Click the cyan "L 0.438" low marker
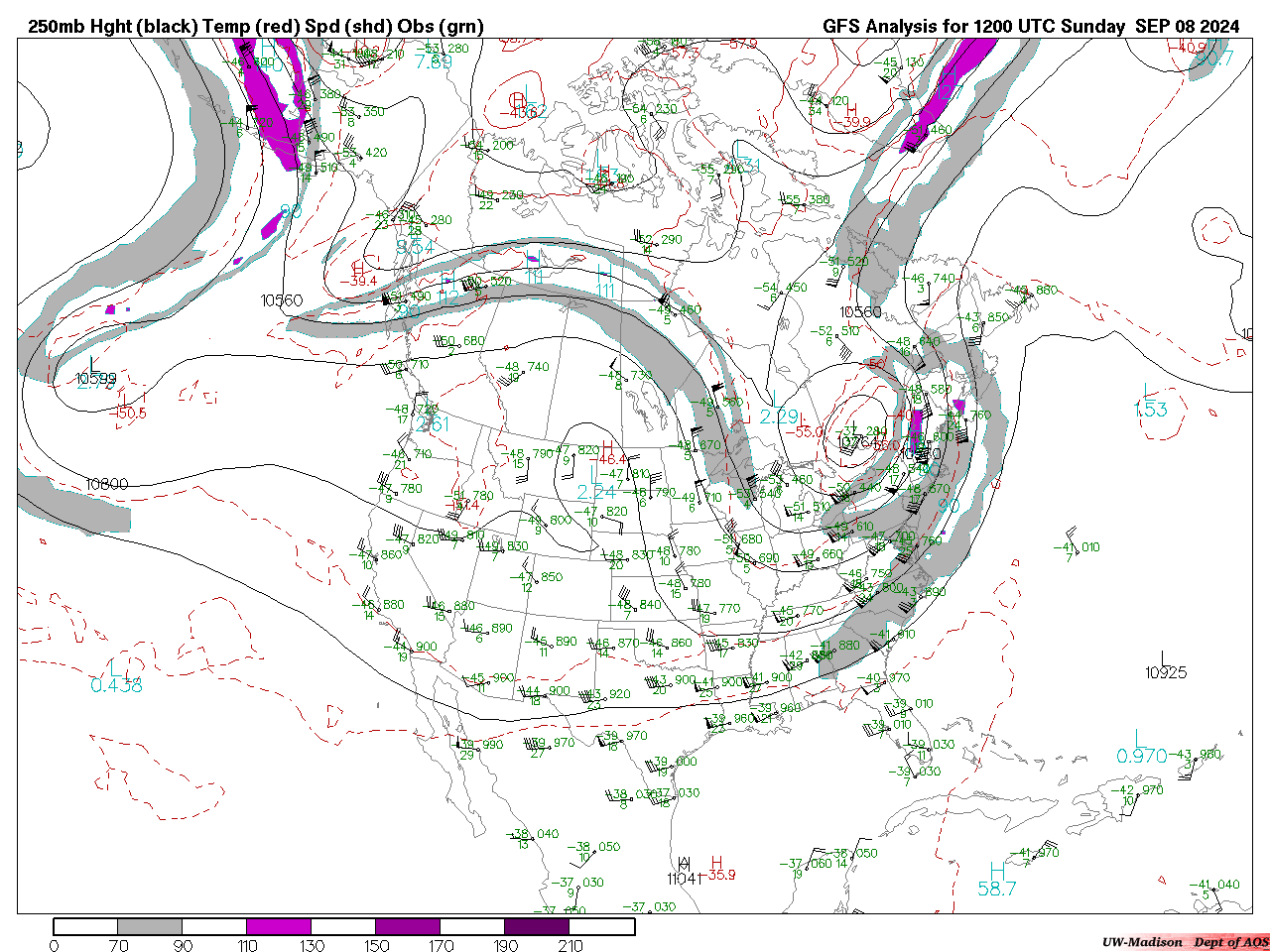Screen dimensions: 1270x952 116,676
